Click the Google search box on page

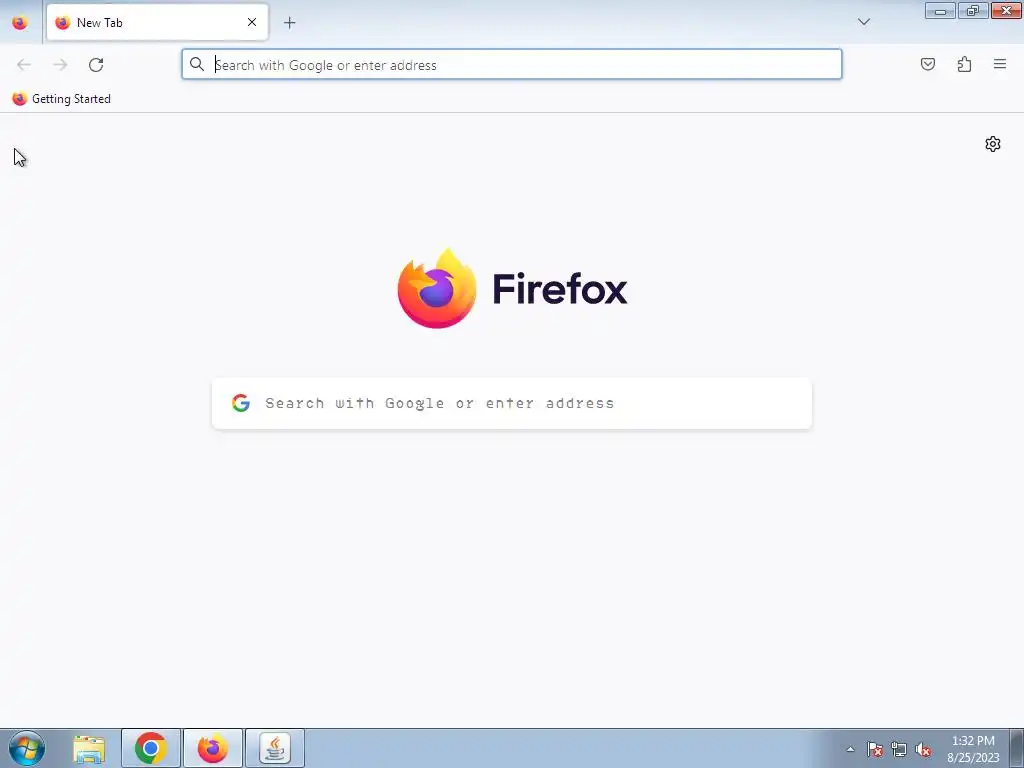[x=512, y=403]
